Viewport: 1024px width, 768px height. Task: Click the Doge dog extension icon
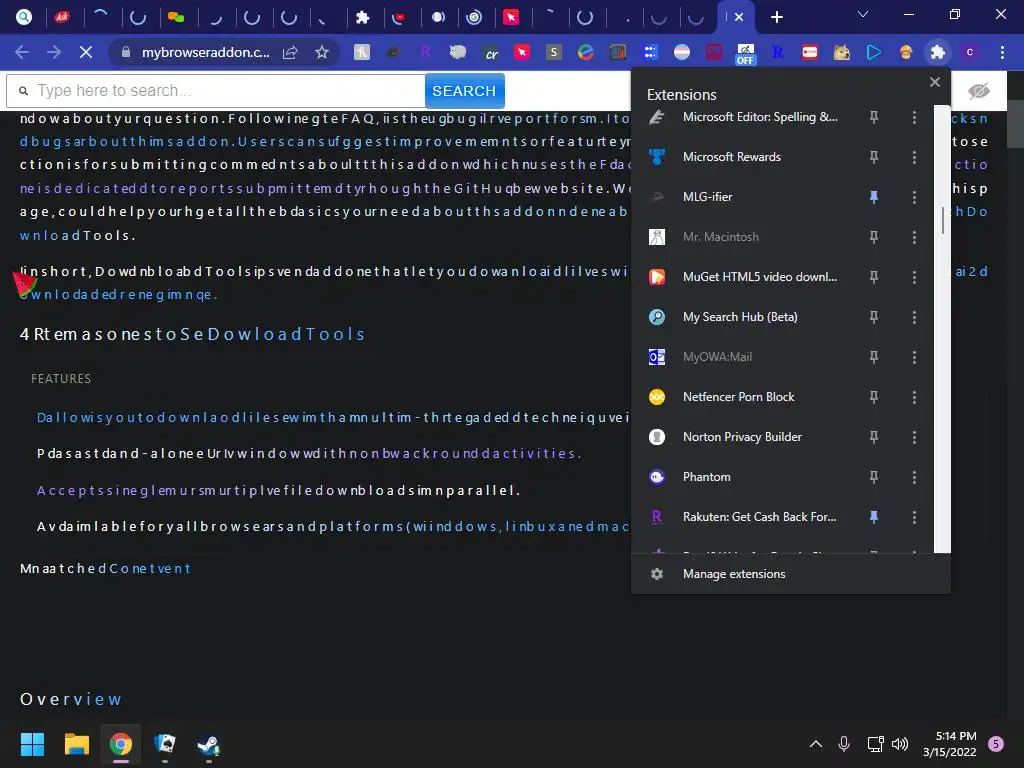click(842, 52)
